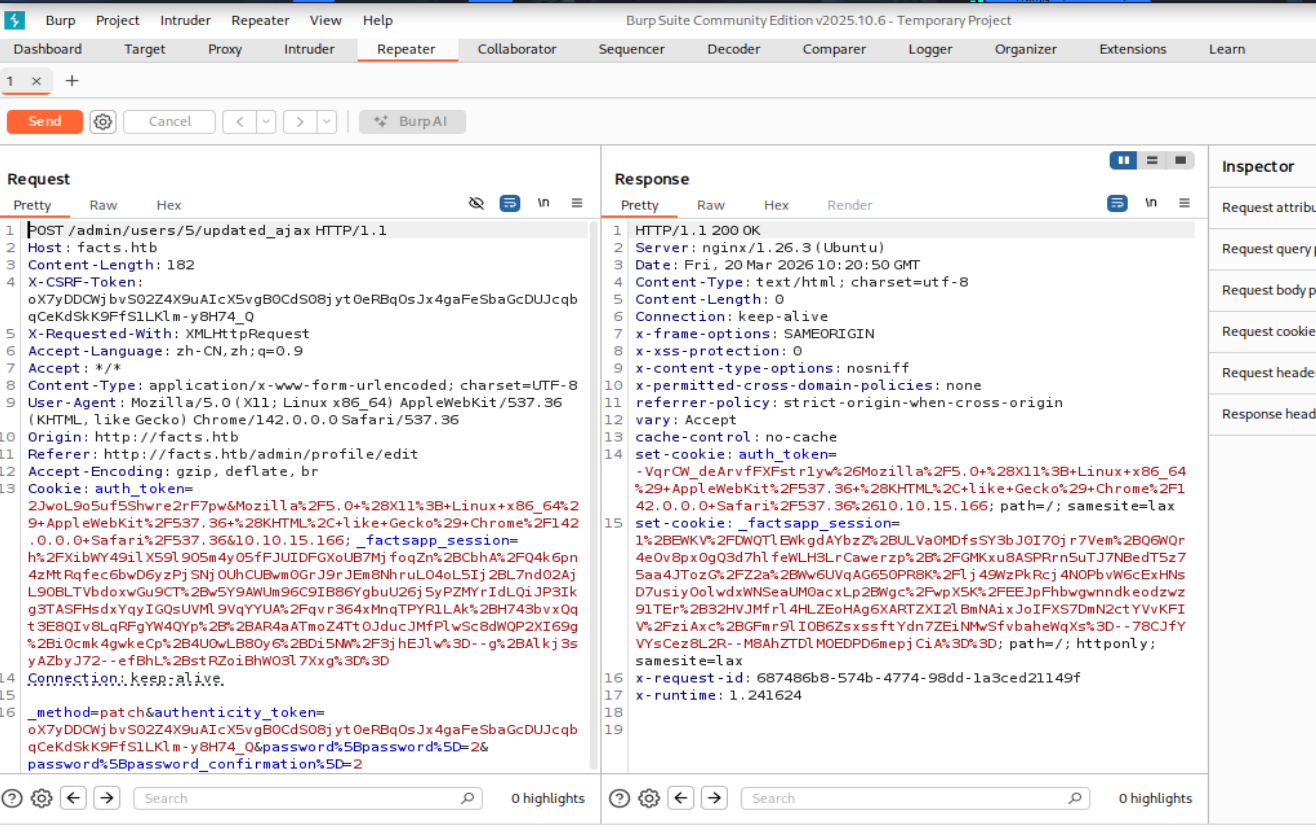The height and width of the screenshot is (830, 1316).
Task: Open search help in Request panel
Action: click(12, 798)
